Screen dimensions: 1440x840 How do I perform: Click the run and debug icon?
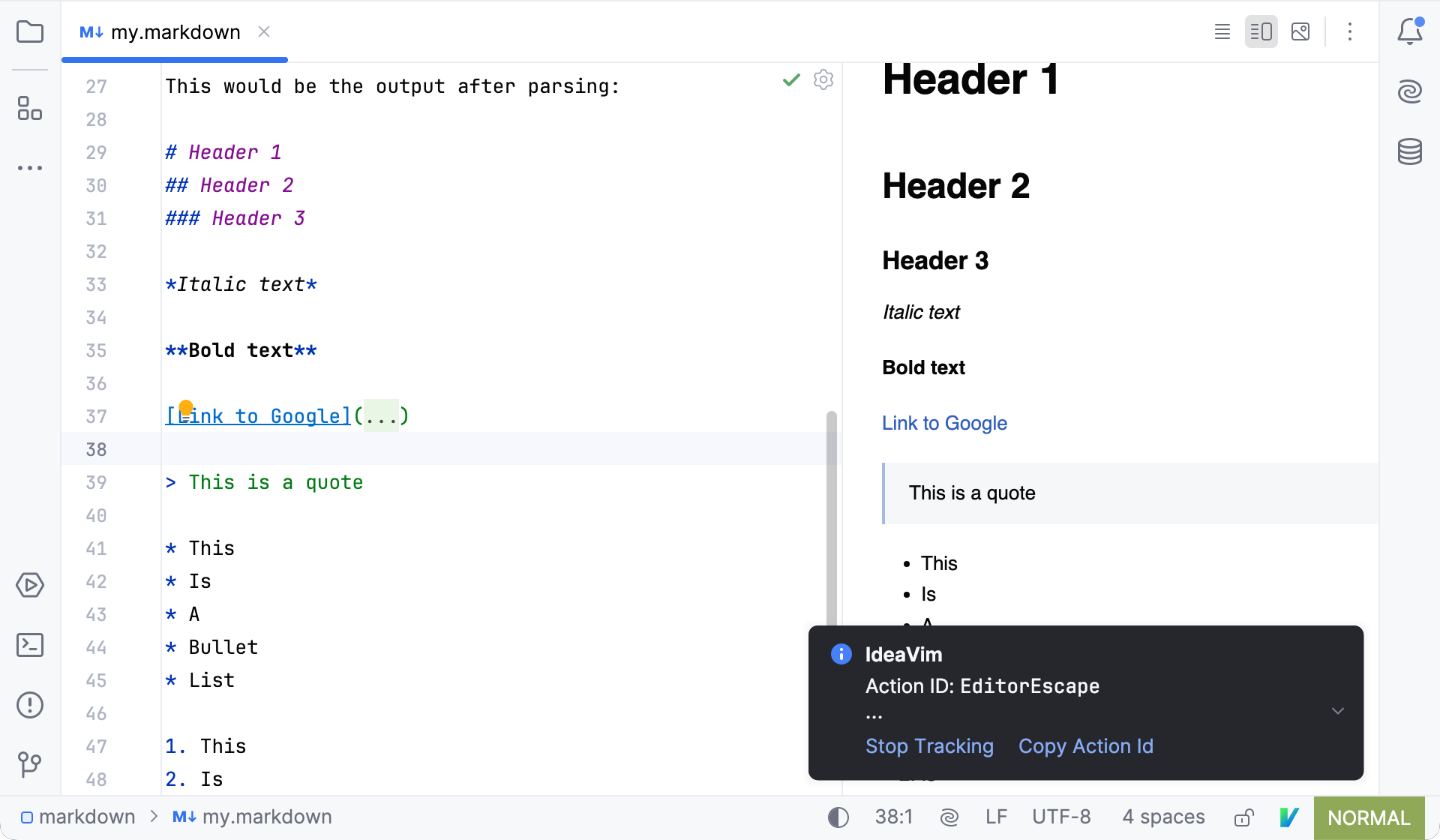[x=29, y=586]
